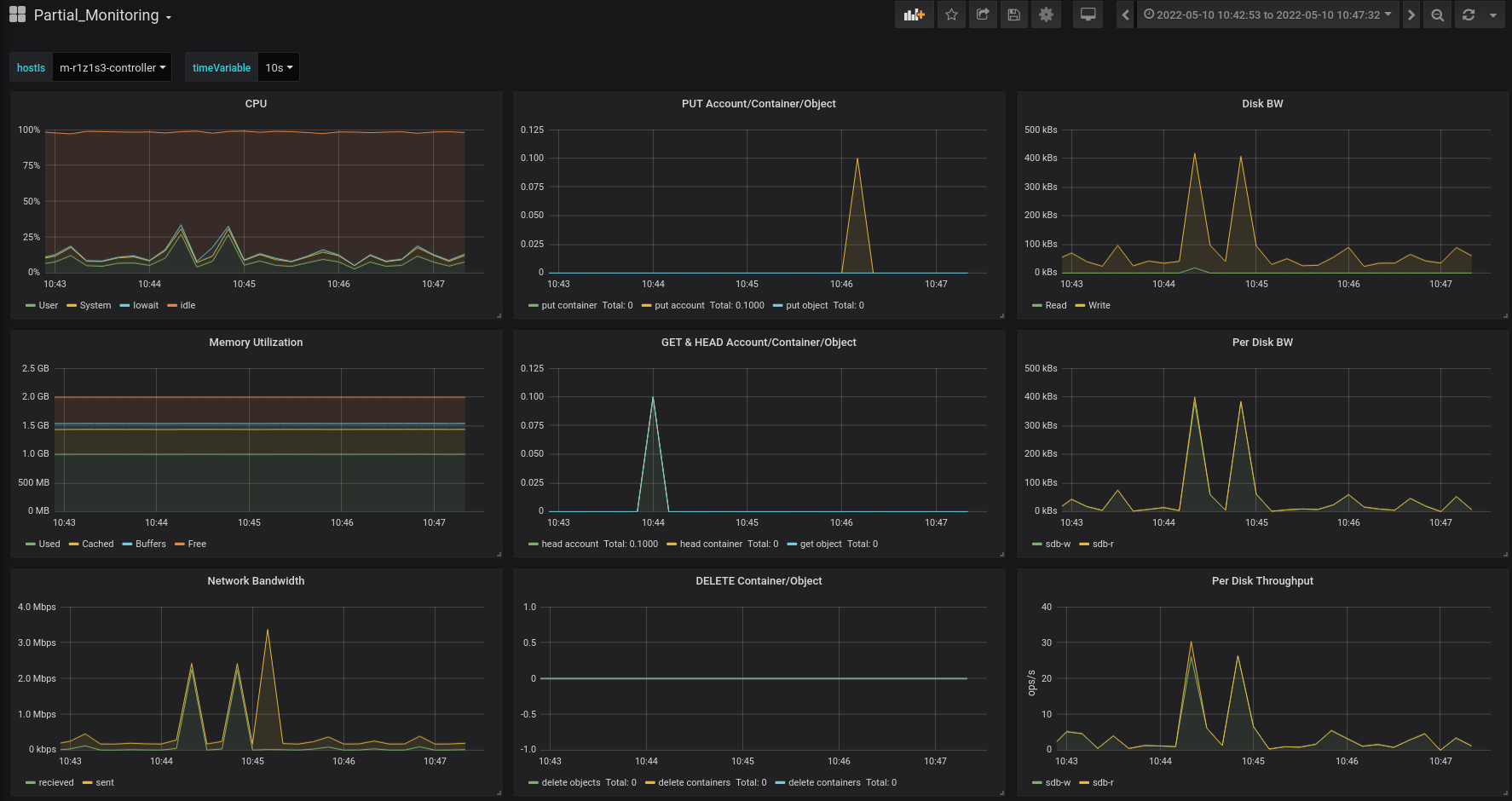Click the sent legend color swatch
This screenshot has width=1512, height=801.
[x=87, y=783]
